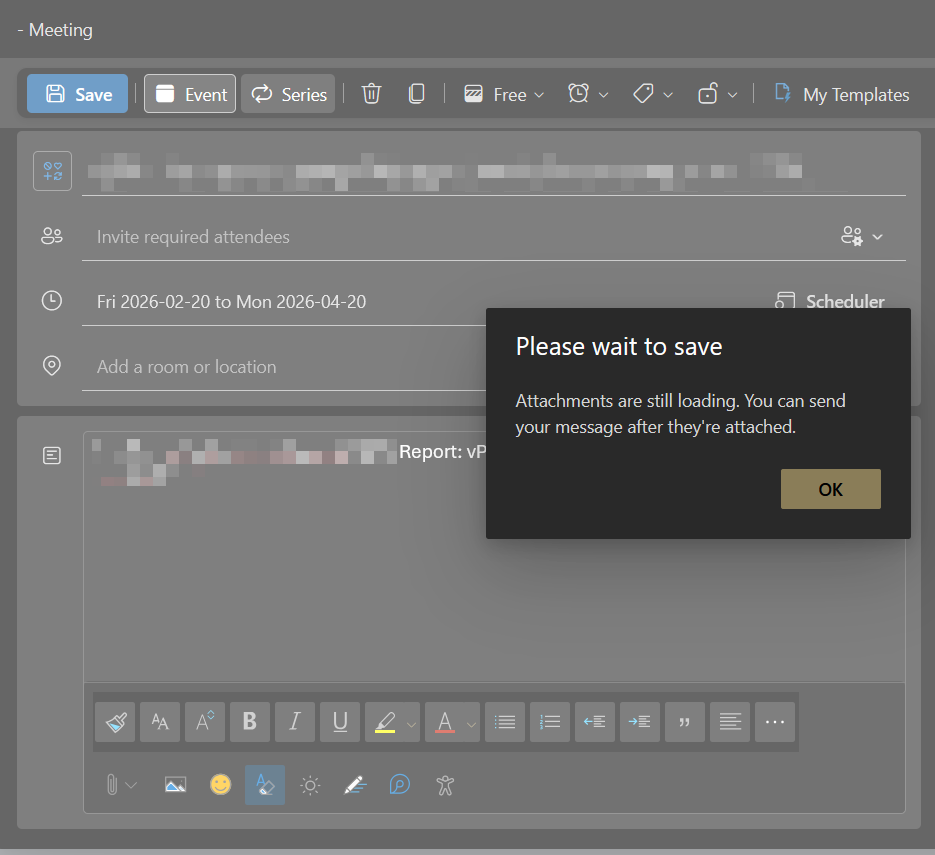935x855 pixels.
Task: Select the Format Painter brush icon
Action: point(115,721)
